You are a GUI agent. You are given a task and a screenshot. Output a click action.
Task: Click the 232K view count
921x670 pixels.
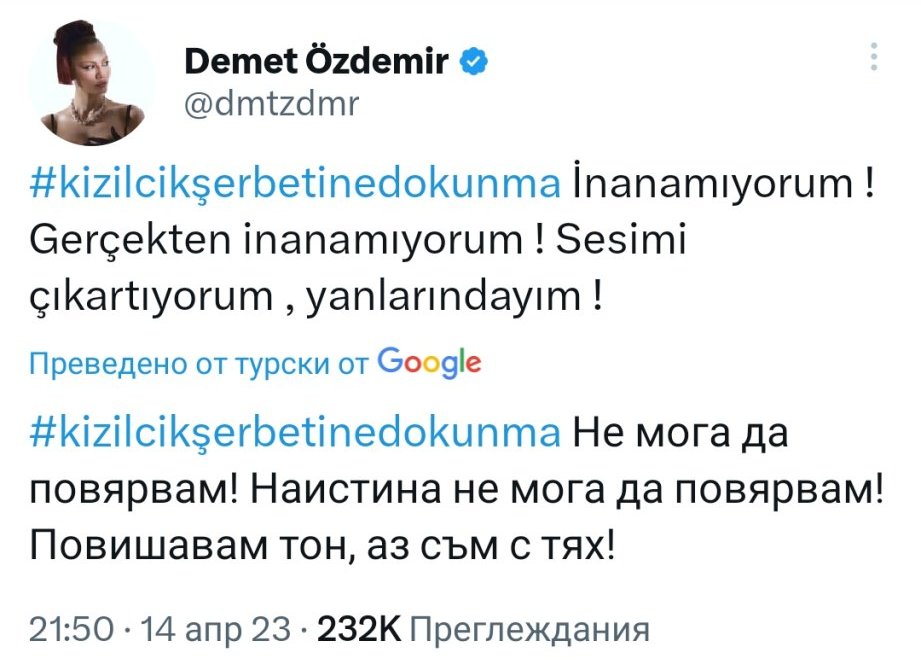click(x=358, y=631)
